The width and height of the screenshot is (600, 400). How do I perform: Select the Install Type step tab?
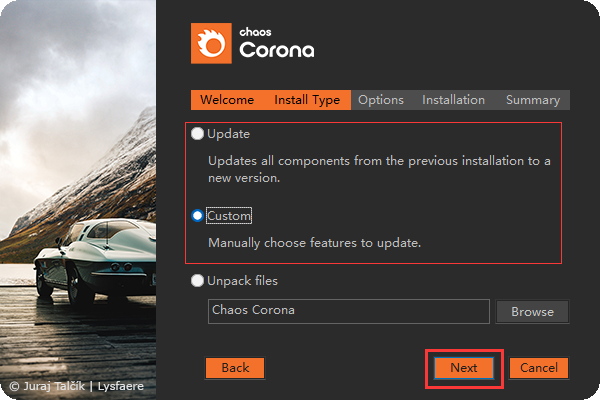click(307, 100)
